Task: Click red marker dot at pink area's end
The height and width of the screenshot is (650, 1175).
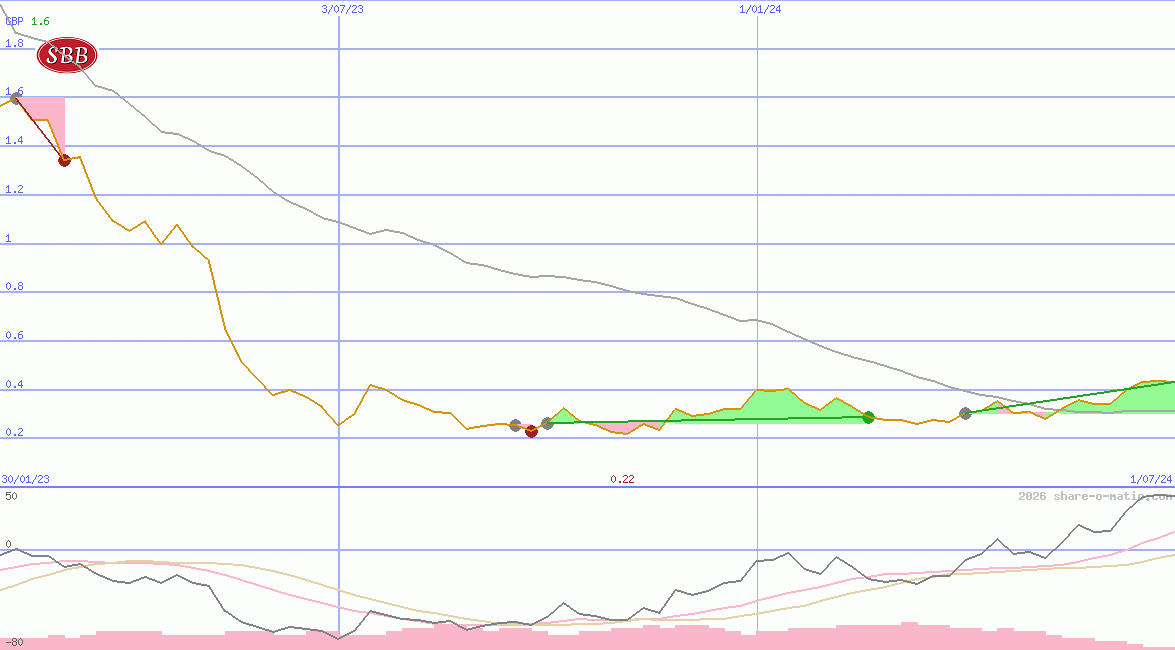Action: tap(64, 160)
